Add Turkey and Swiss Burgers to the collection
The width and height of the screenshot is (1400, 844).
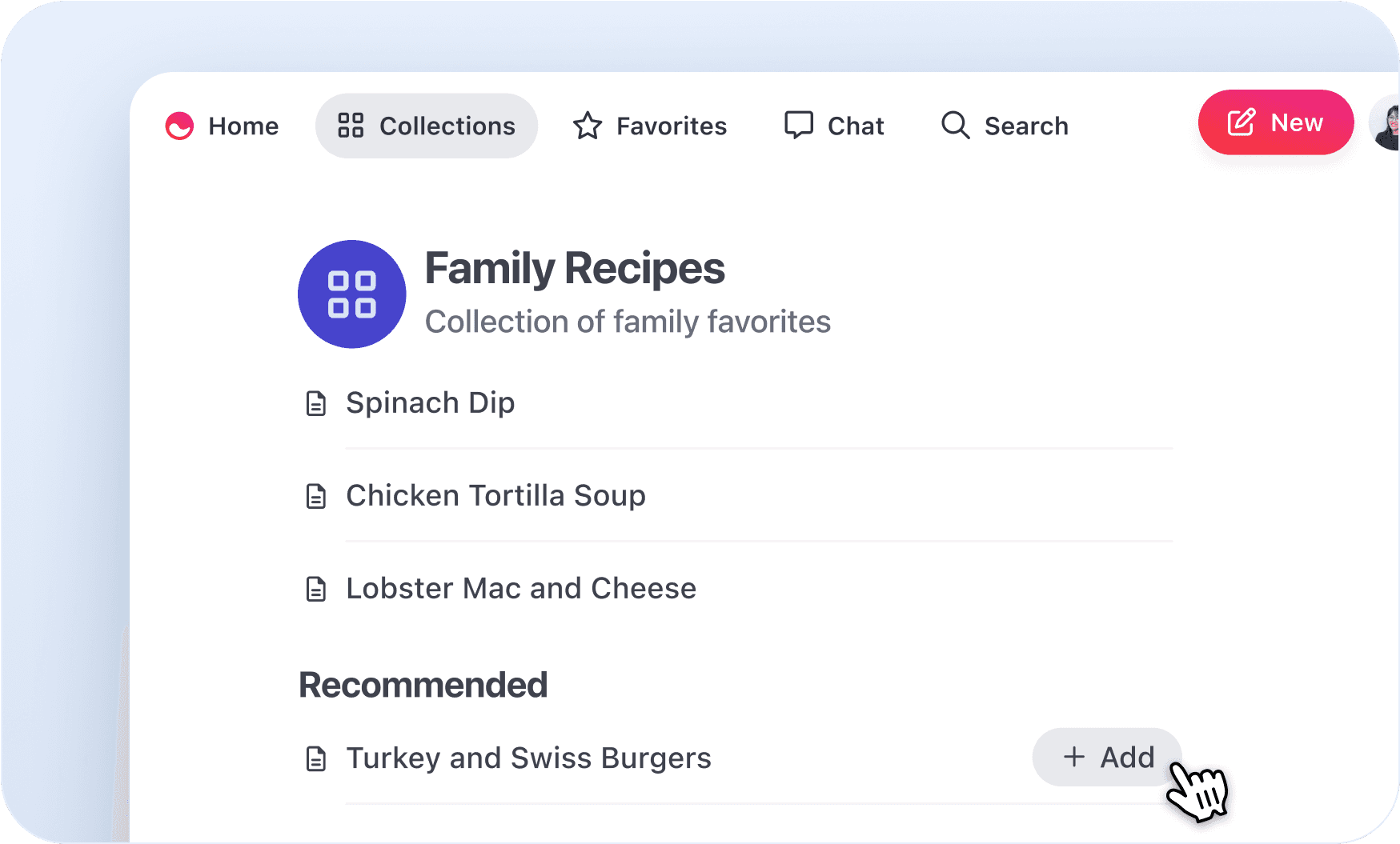[x=1107, y=757]
